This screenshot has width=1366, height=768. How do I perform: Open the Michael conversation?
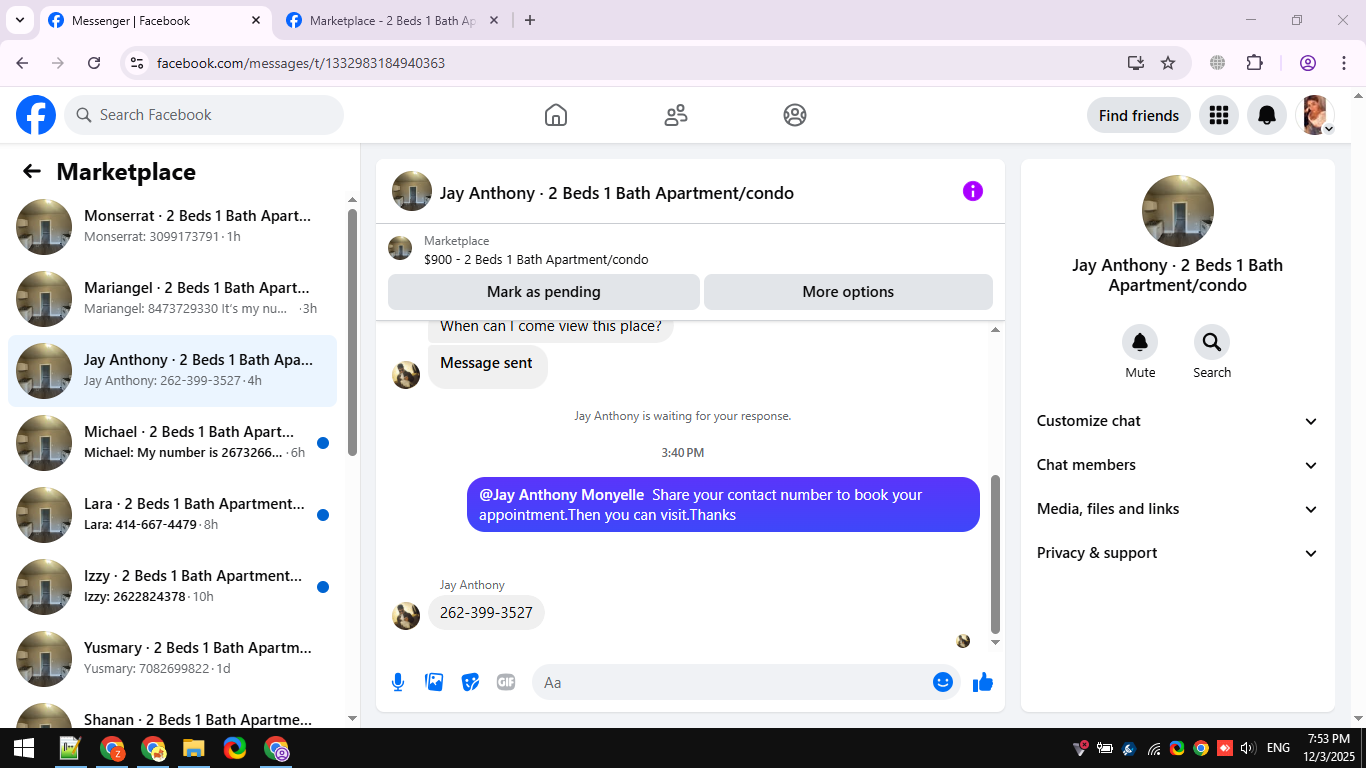point(172,442)
